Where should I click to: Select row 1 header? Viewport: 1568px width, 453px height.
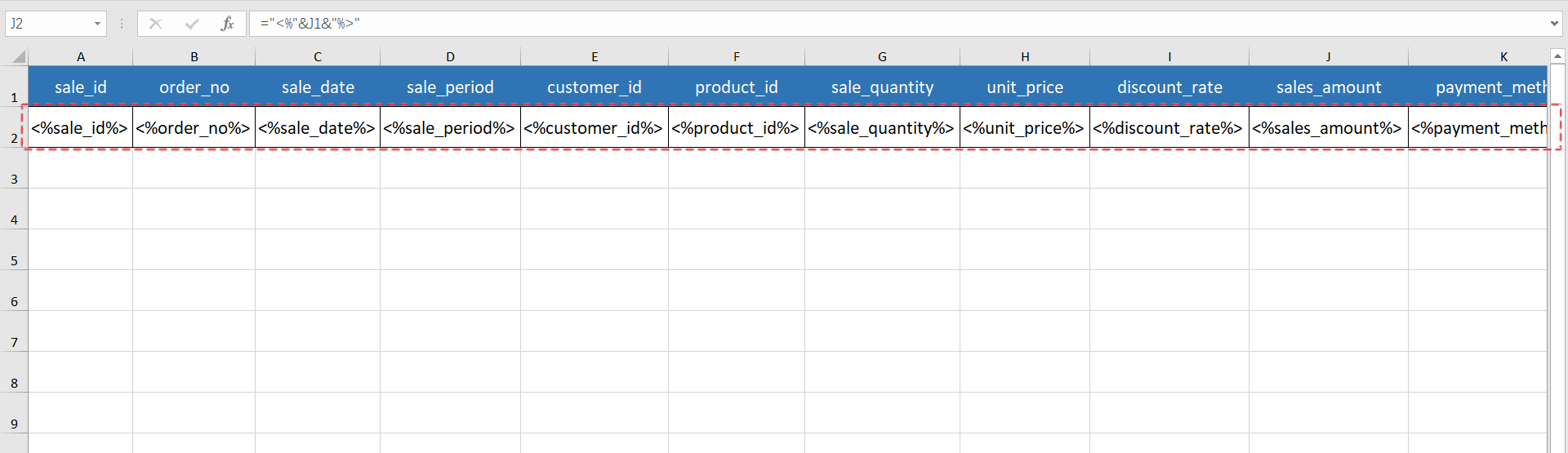point(14,87)
